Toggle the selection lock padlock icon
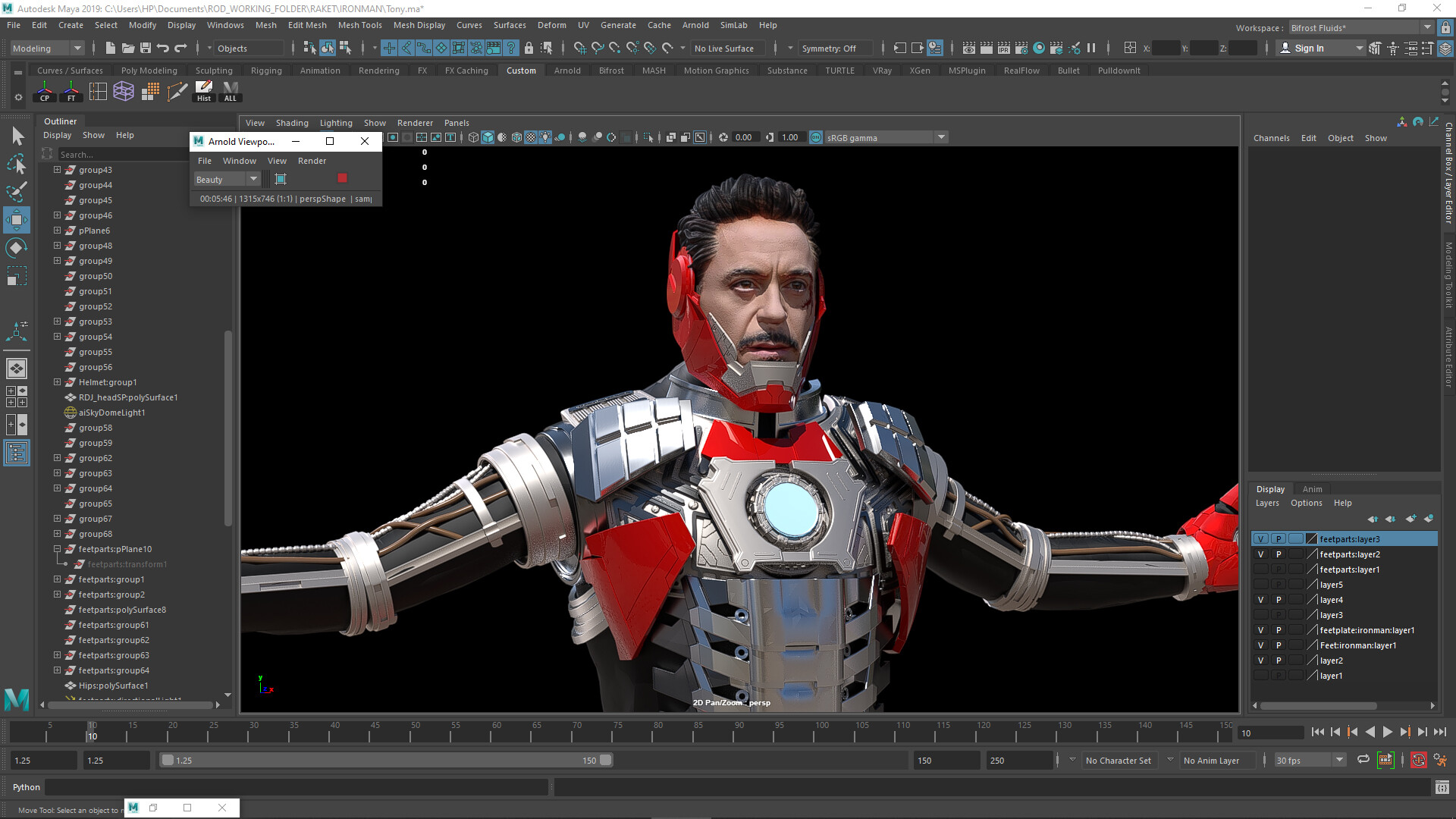The height and width of the screenshot is (819, 1456). 529,48
